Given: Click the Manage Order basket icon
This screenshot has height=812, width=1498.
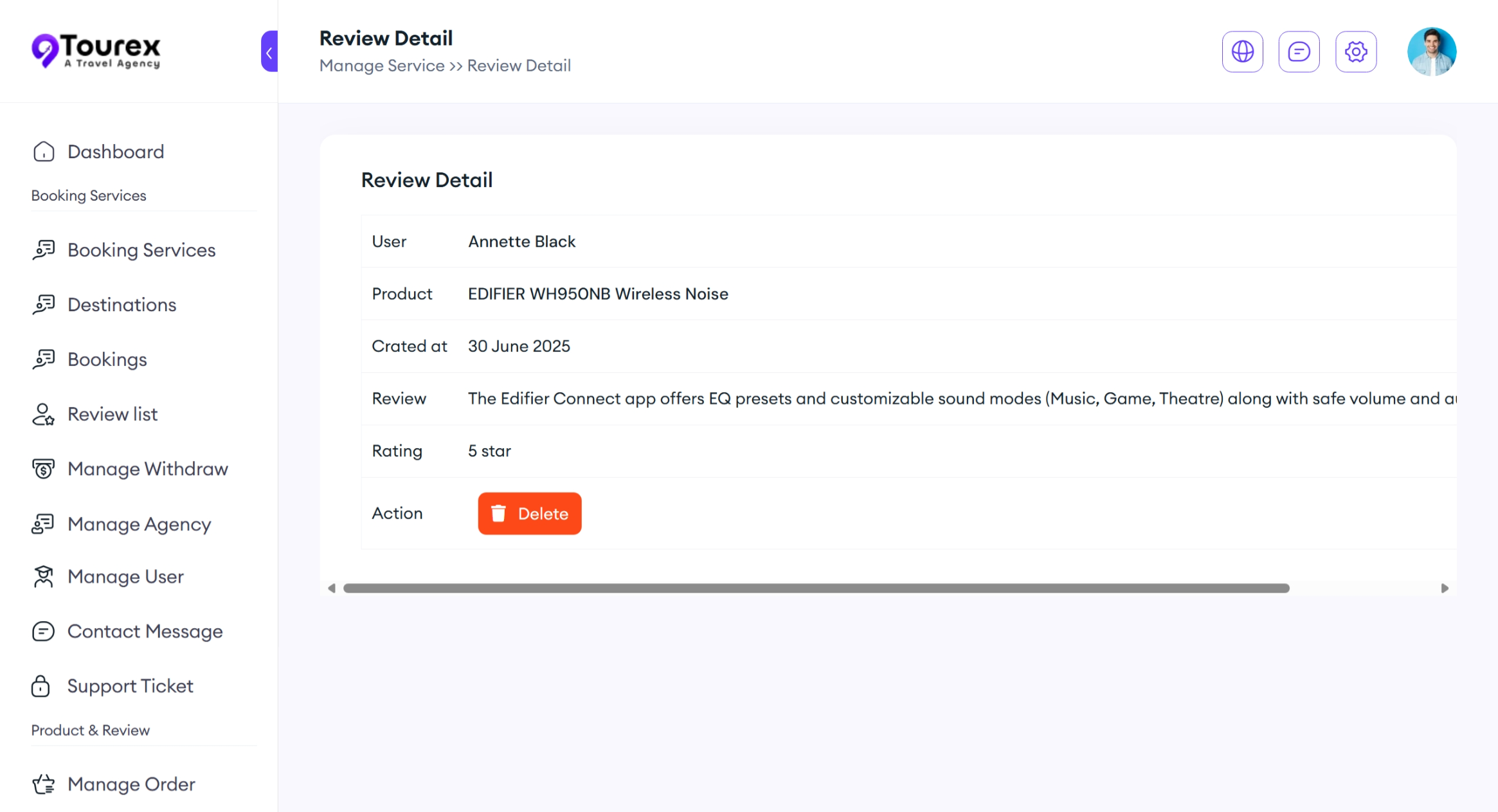Looking at the screenshot, I should [44, 784].
